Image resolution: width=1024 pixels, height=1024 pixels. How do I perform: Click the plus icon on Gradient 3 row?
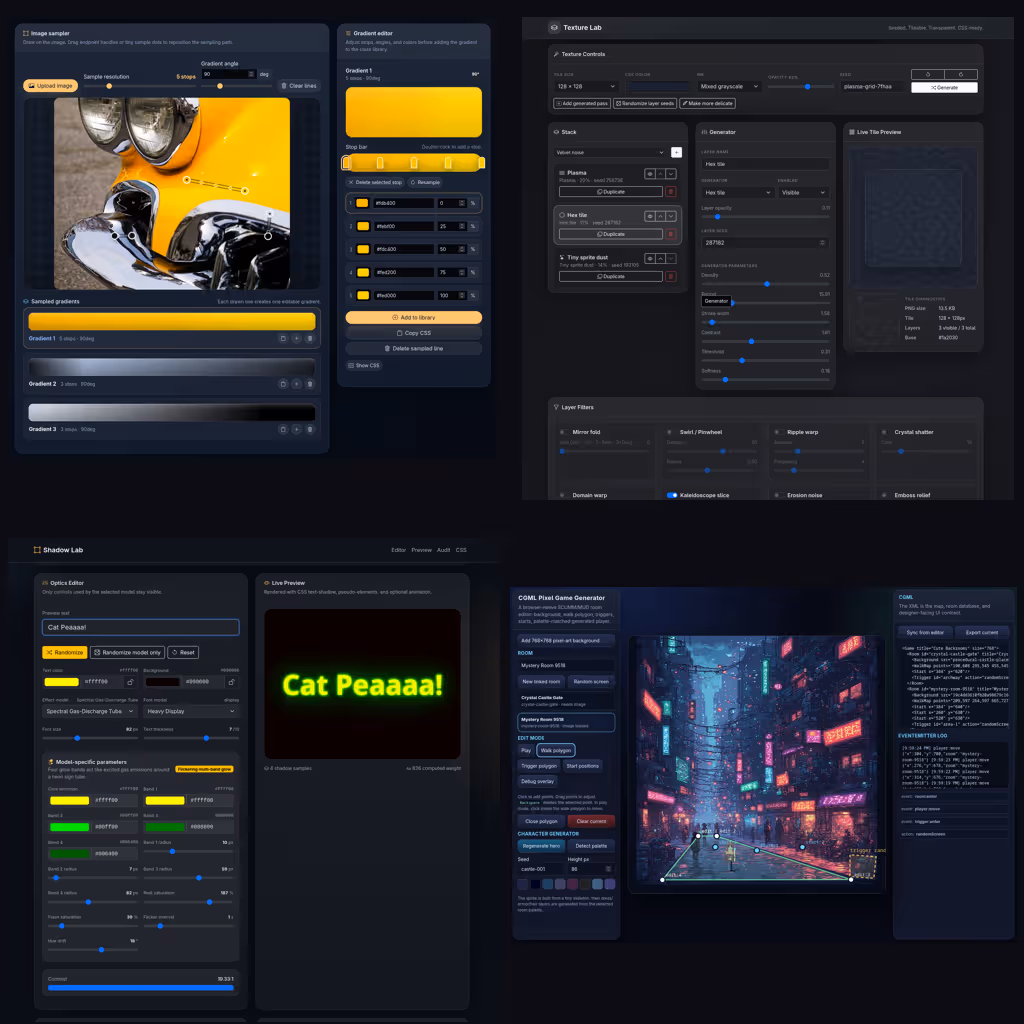point(296,429)
